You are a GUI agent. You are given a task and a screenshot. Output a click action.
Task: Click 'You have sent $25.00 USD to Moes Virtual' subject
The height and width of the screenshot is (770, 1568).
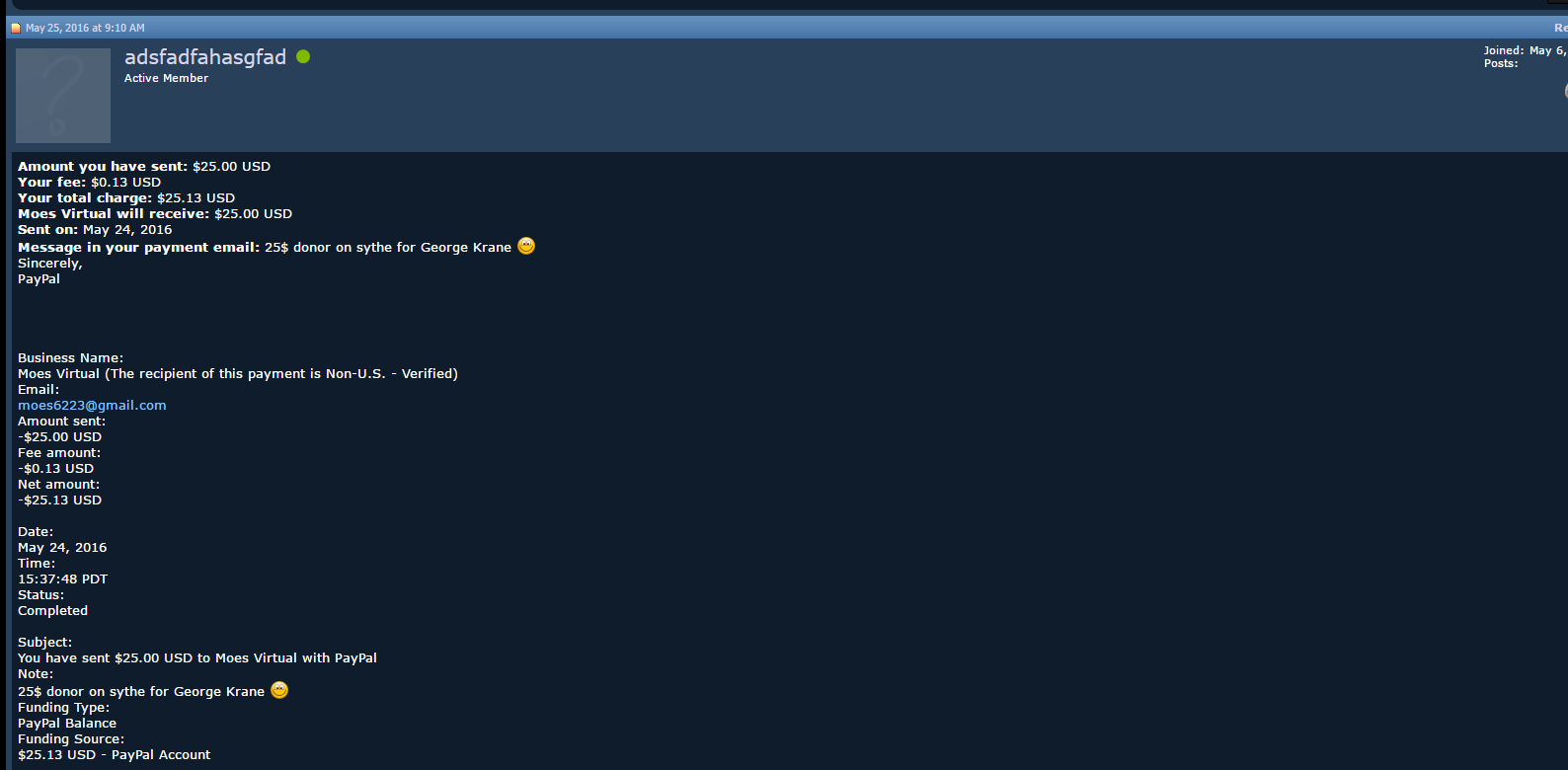coord(197,658)
